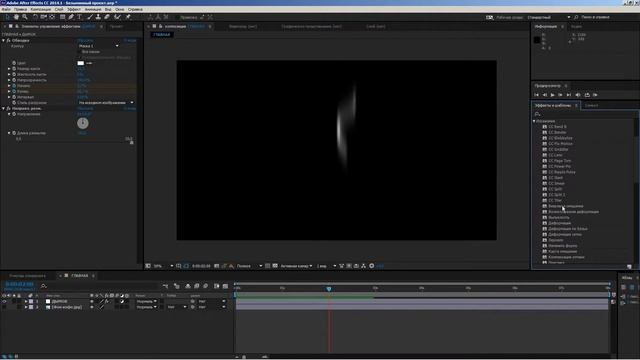Open the fifth menu bar item (Effect)
Screen dimensions: 640x360
74,9
